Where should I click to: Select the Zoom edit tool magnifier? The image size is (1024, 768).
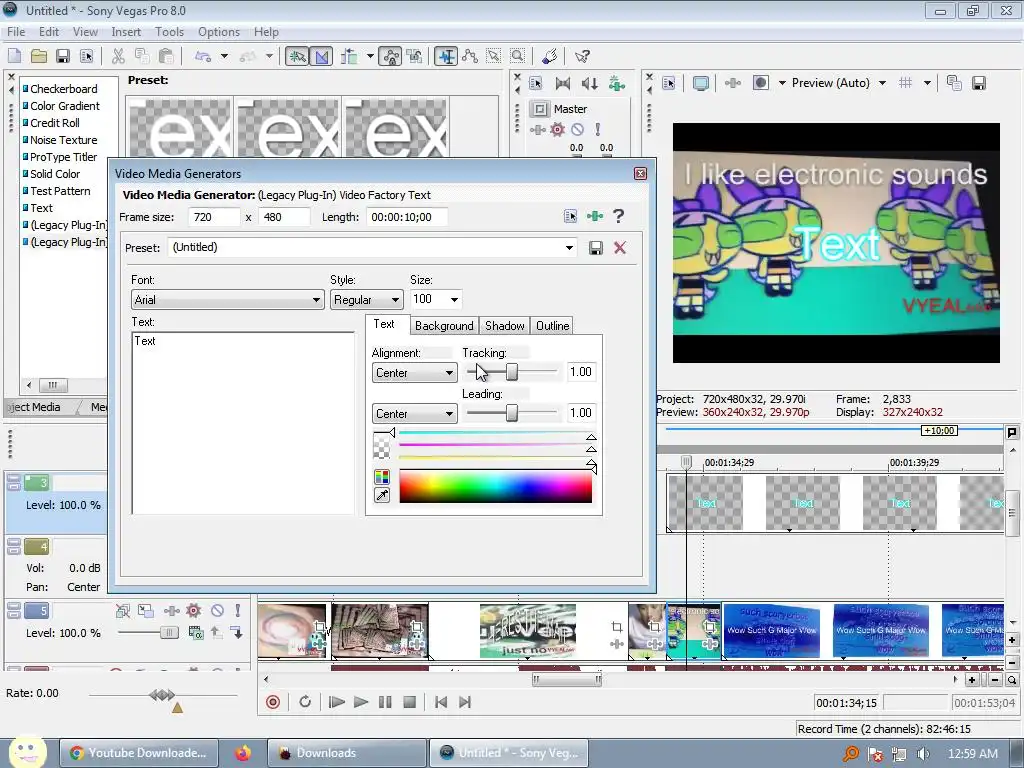pos(517,56)
